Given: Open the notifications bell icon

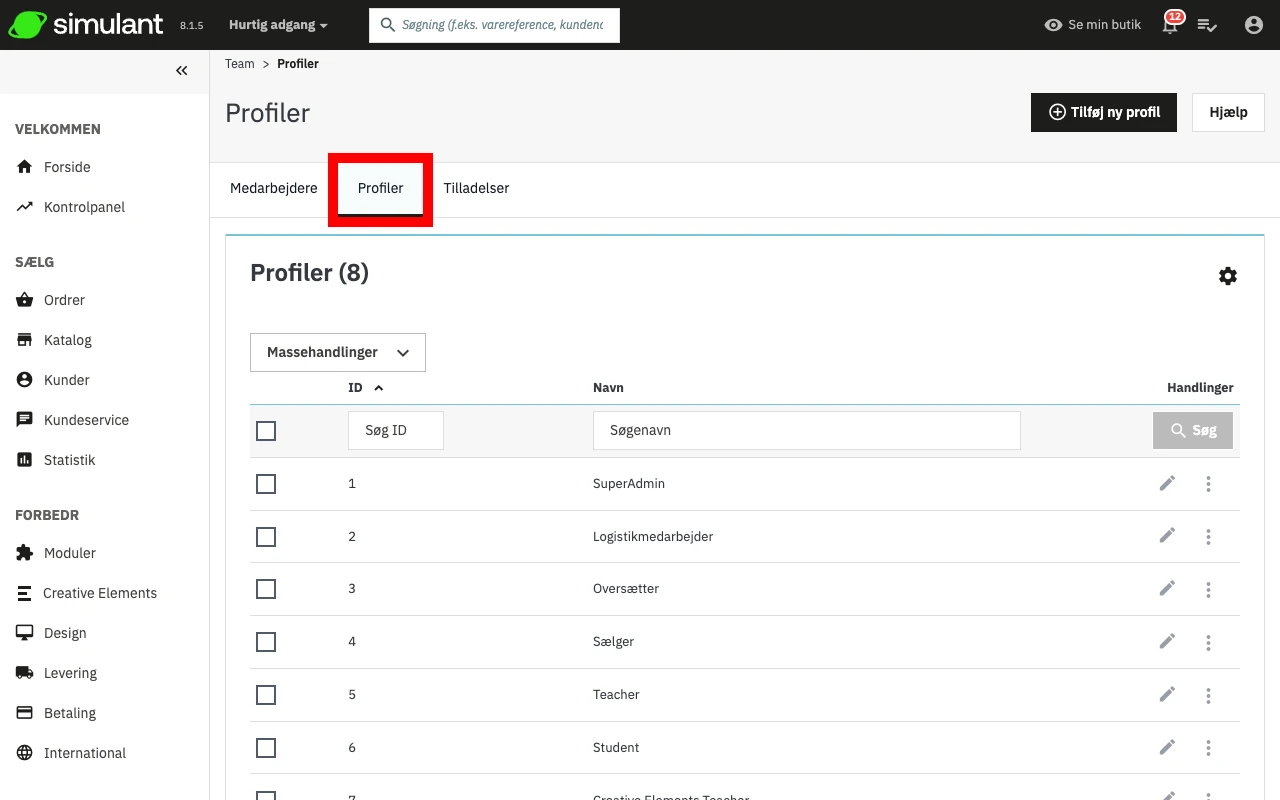Looking at the screenshot, I should pyautogui.click(x=1170, y=26).
